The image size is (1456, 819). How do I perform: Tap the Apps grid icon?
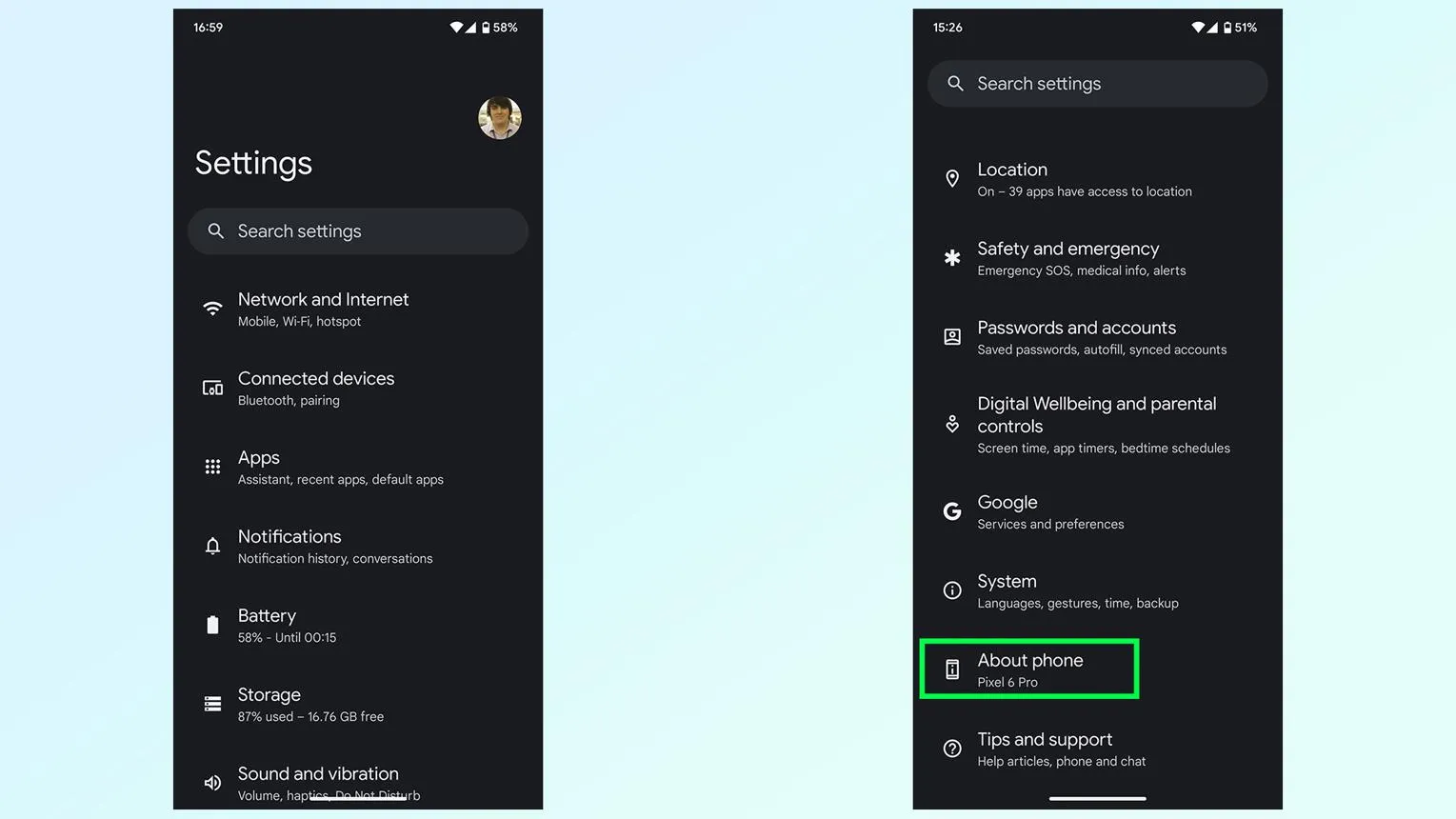tap(212, 467)
